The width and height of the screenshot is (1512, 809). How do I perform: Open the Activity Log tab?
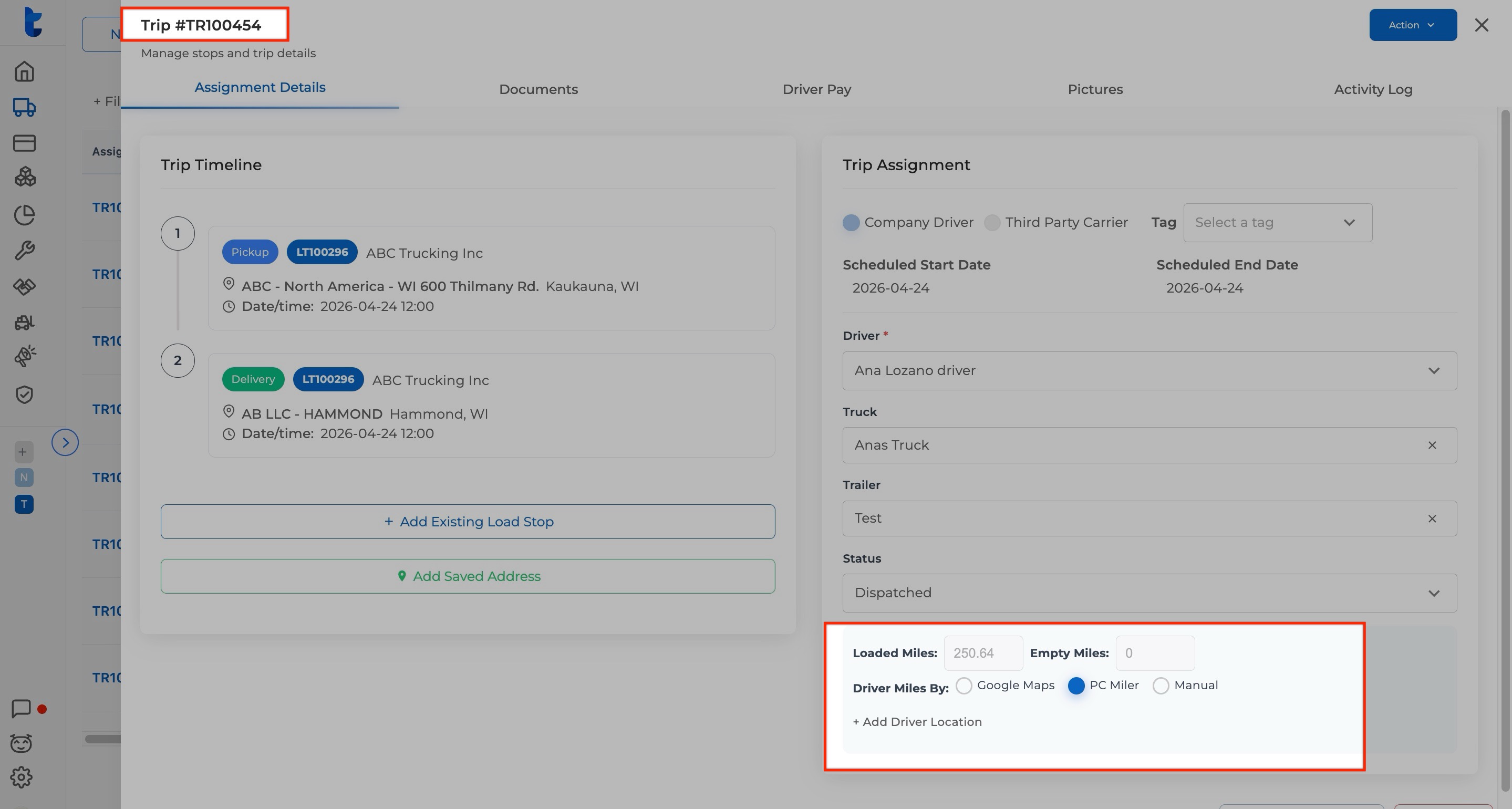tap(1372, 89)
